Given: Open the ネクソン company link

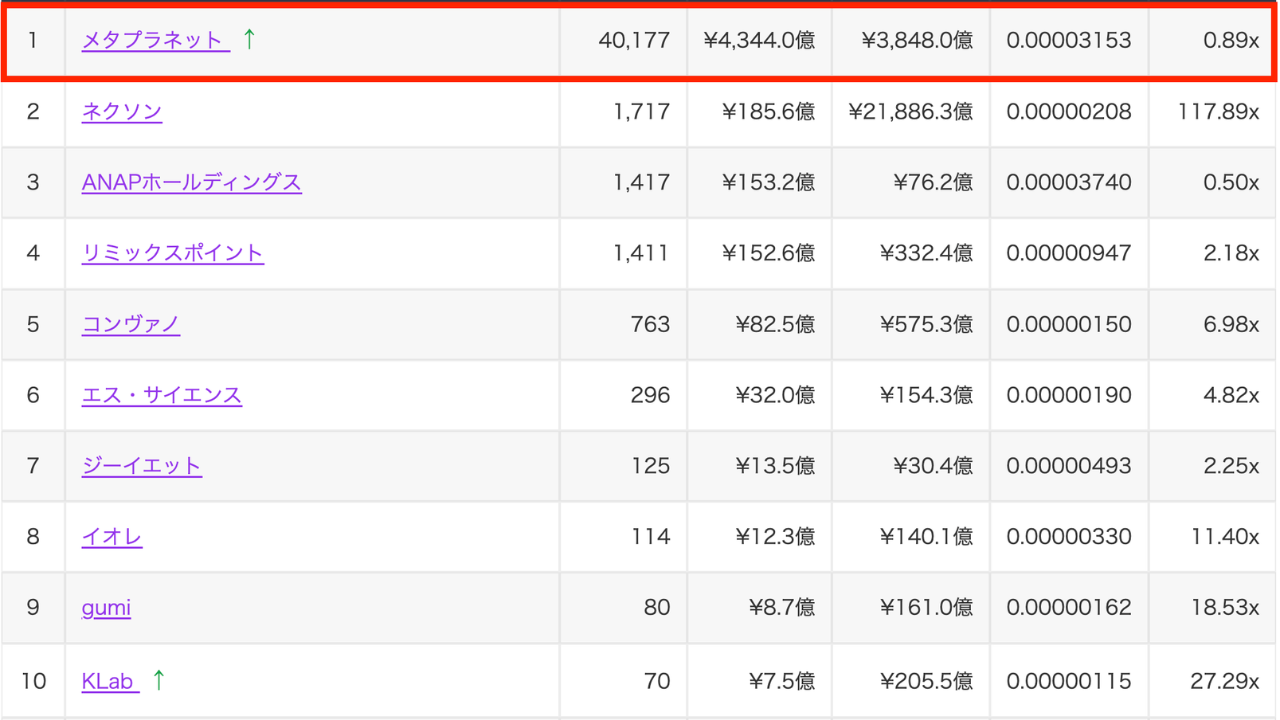Looking at the screenshot, I should tap(122, 112).
